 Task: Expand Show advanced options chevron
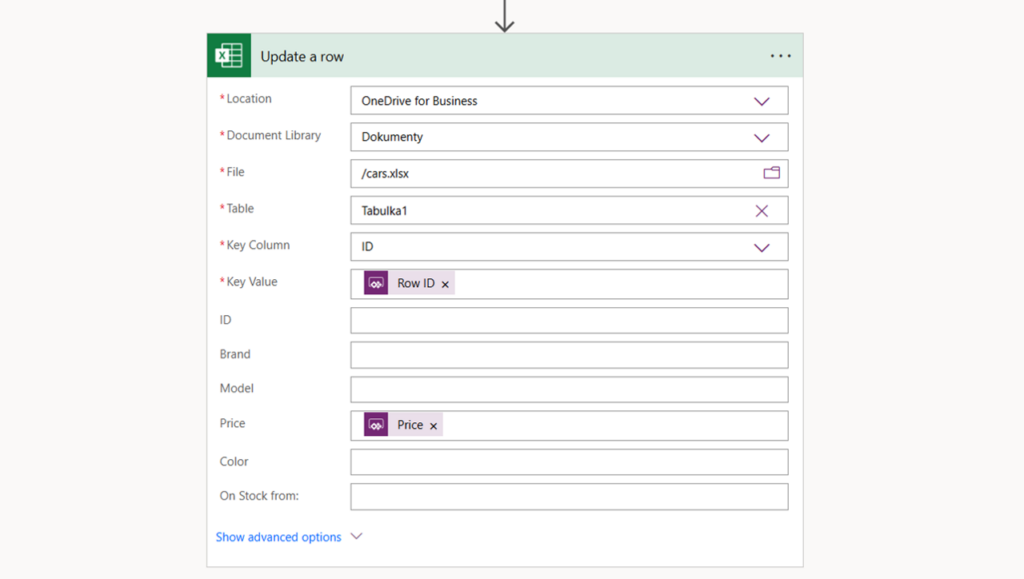click(x=357, y=537)
